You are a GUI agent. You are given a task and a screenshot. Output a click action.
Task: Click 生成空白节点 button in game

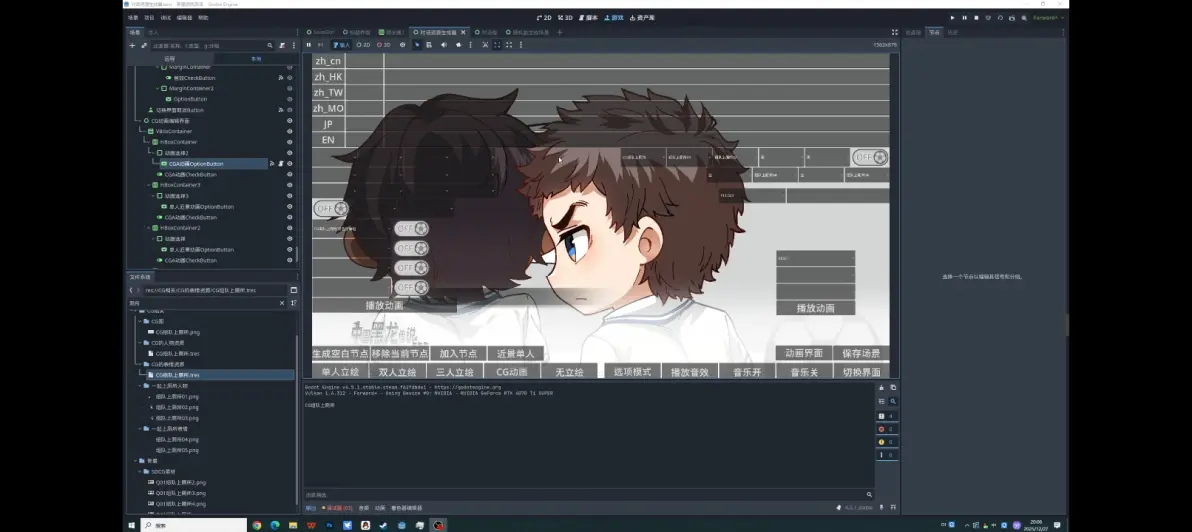341,353
